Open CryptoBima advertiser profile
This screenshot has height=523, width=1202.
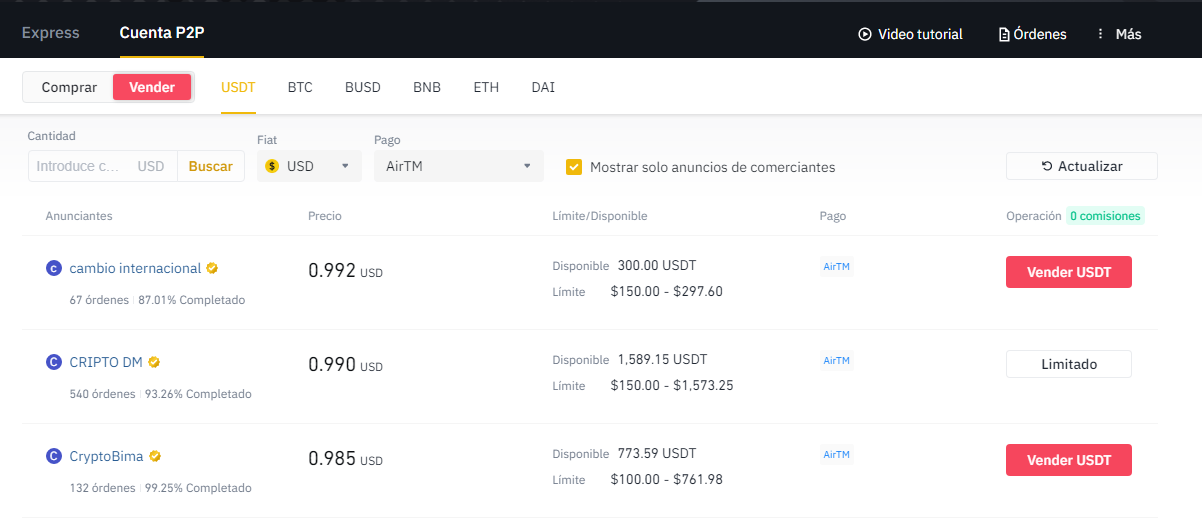[107, 456]
